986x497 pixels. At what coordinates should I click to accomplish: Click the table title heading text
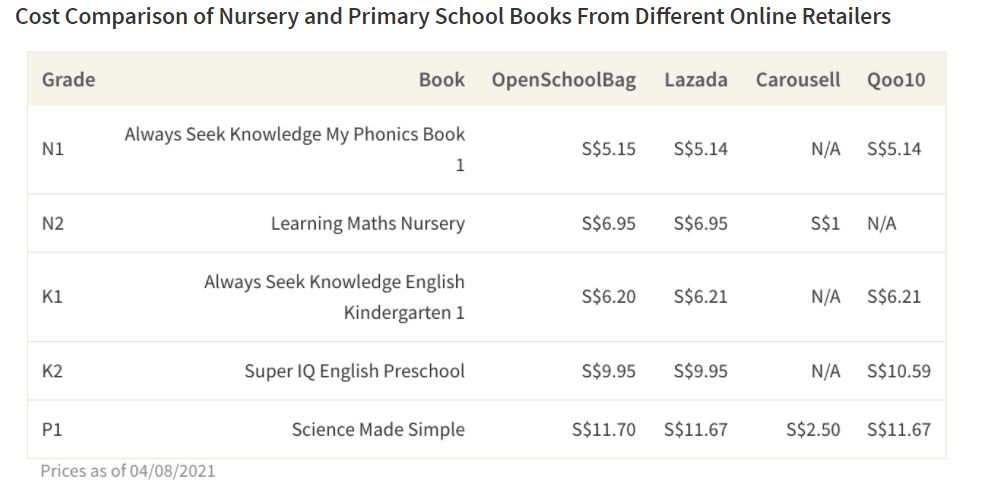pos(452,17)
